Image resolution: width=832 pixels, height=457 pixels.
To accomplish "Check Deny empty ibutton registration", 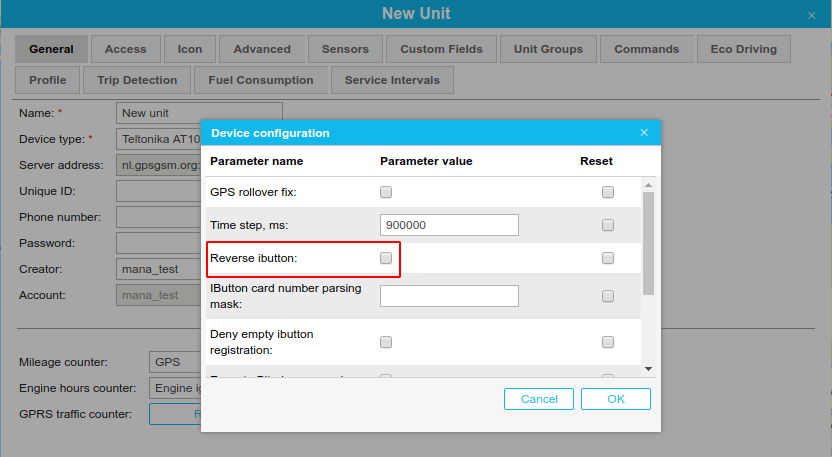I will [386, 342].
